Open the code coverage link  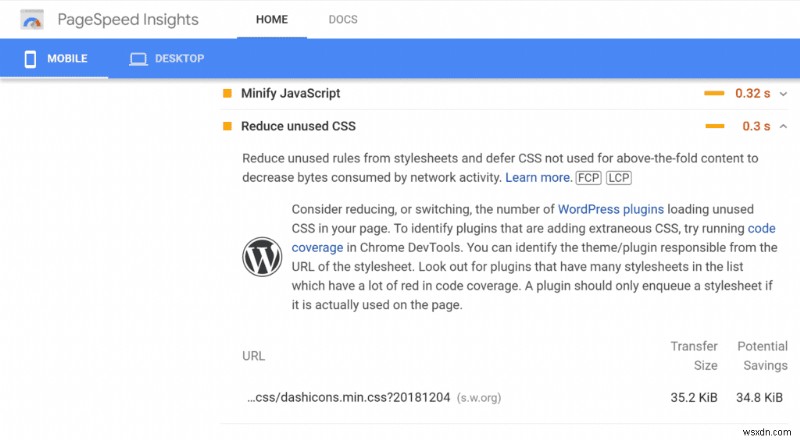click(533, 238)
